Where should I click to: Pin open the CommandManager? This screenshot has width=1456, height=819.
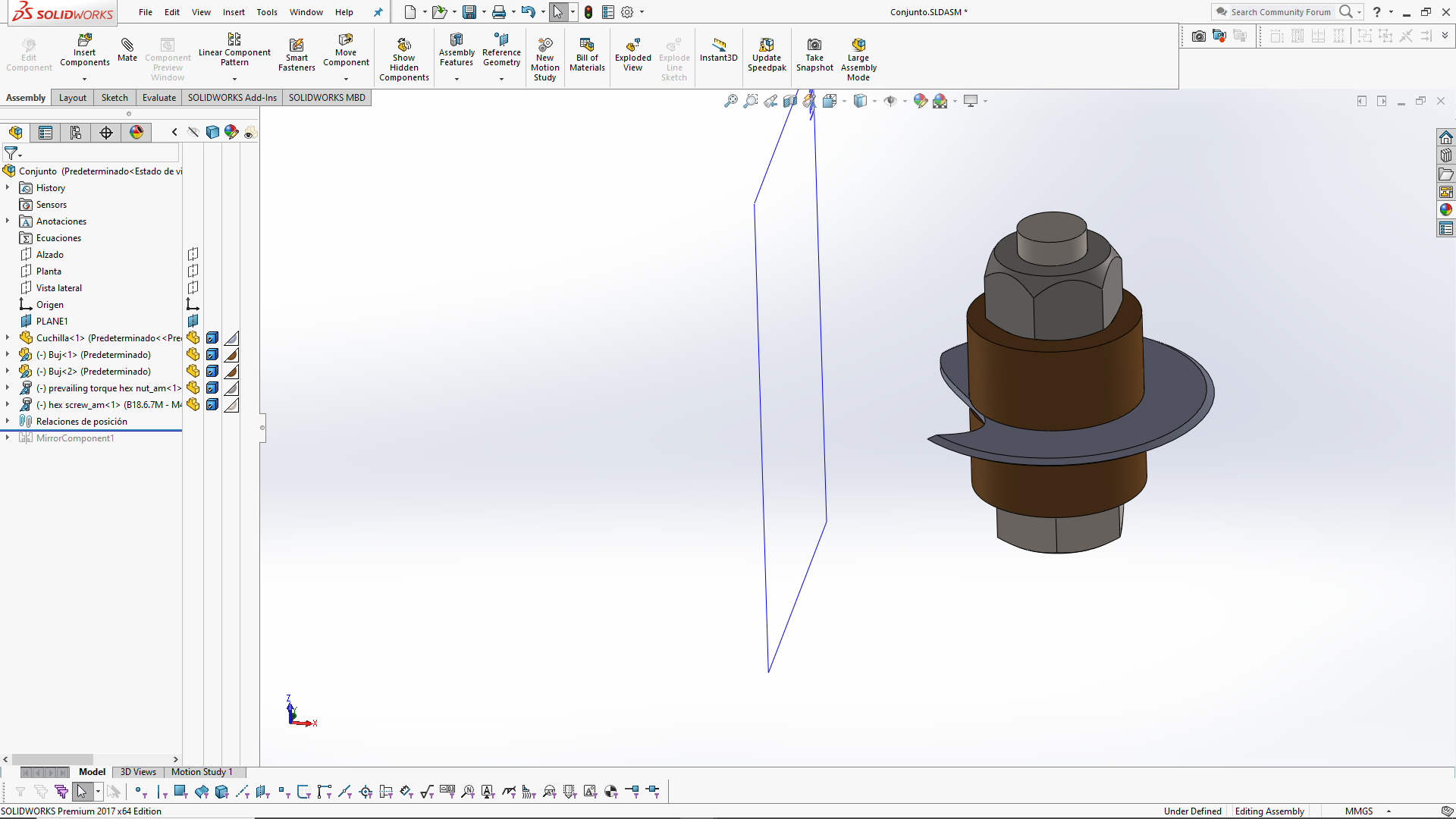point(378,12)
